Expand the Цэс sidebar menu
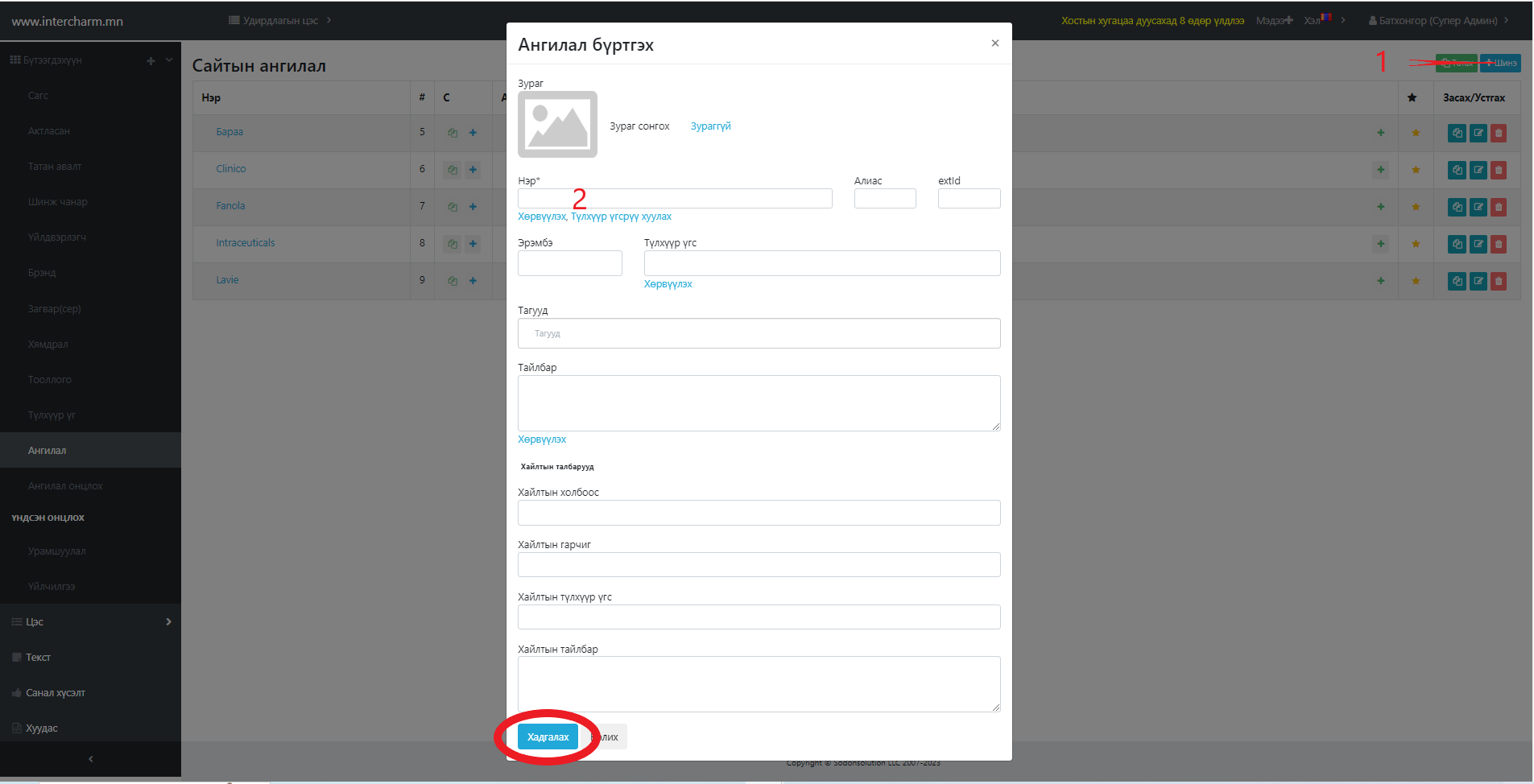Viewport: 1534px width, 784px height. tap(90, 621)
